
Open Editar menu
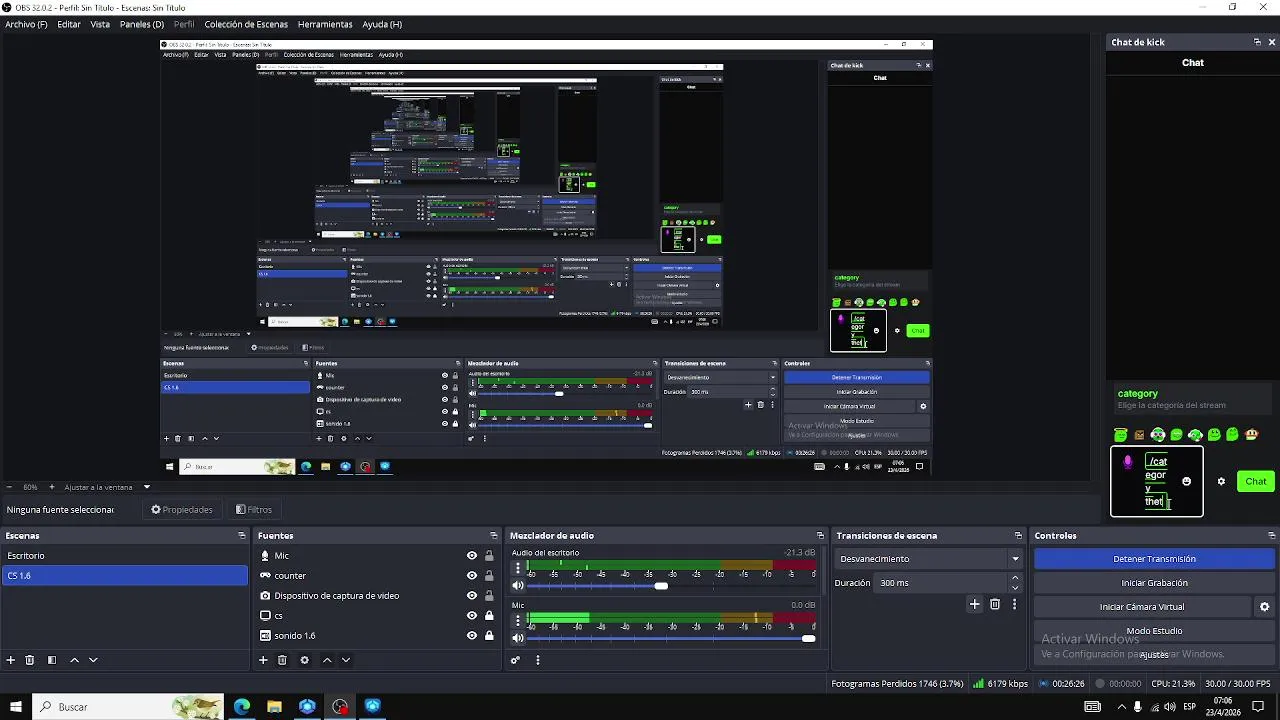(69, 24)
